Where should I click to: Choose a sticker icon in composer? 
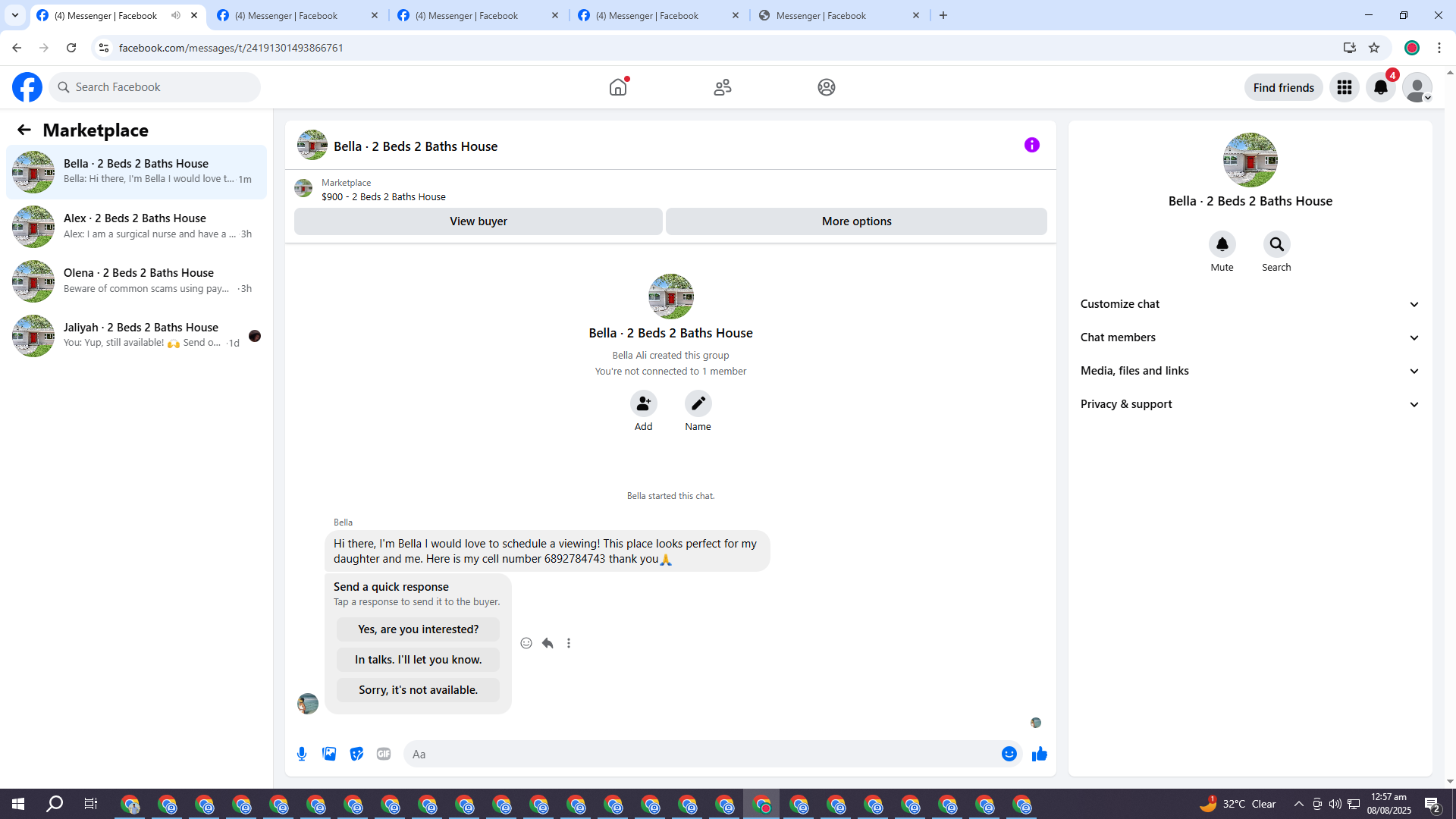pos(356,754)
